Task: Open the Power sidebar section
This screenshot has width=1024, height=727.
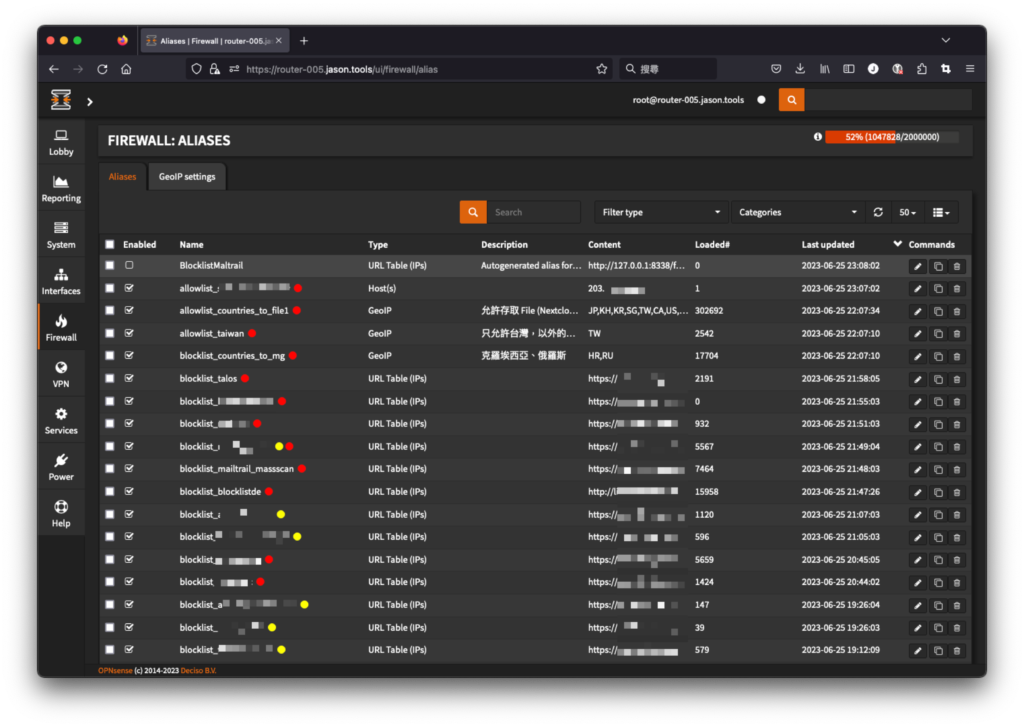Action: 61,467
